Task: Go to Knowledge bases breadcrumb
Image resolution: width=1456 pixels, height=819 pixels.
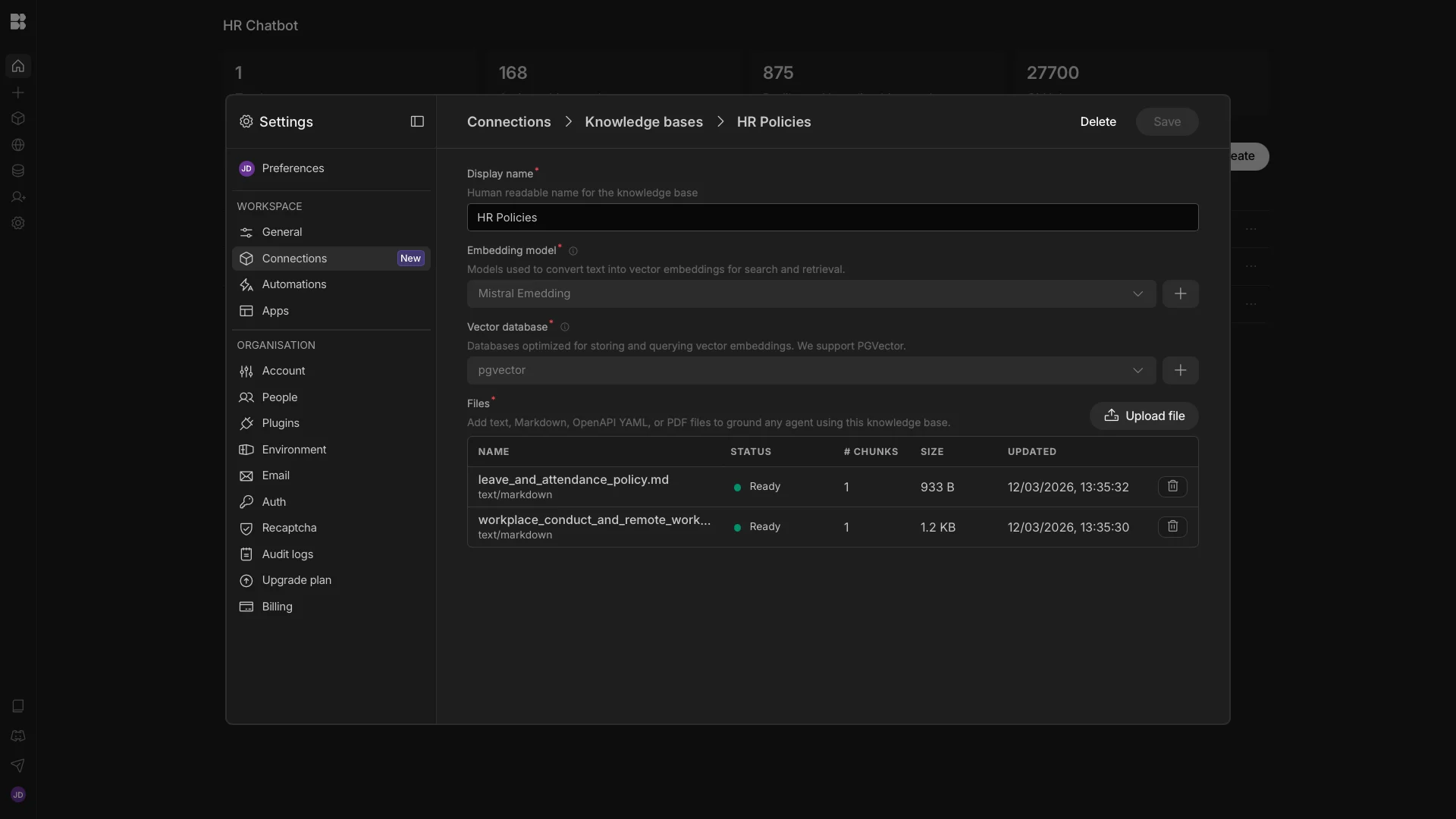Action: pos(643,122)
